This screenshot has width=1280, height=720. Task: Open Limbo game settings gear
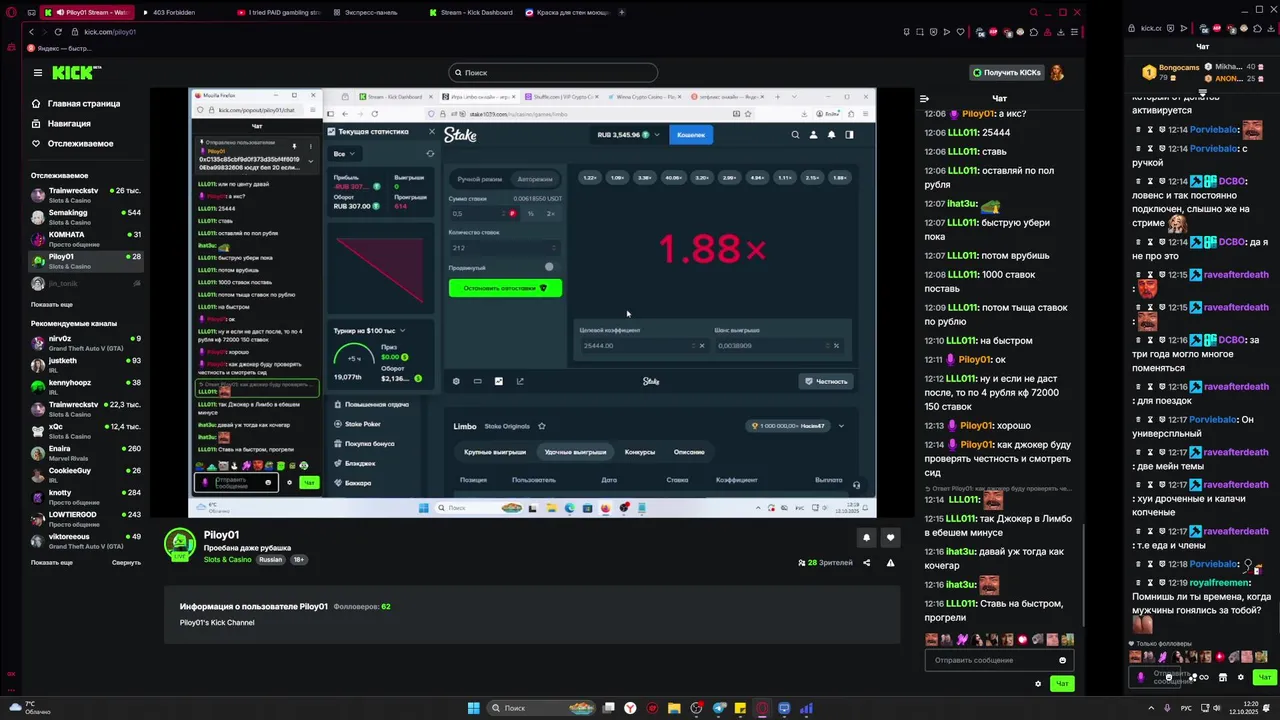(x=456, y=381)
